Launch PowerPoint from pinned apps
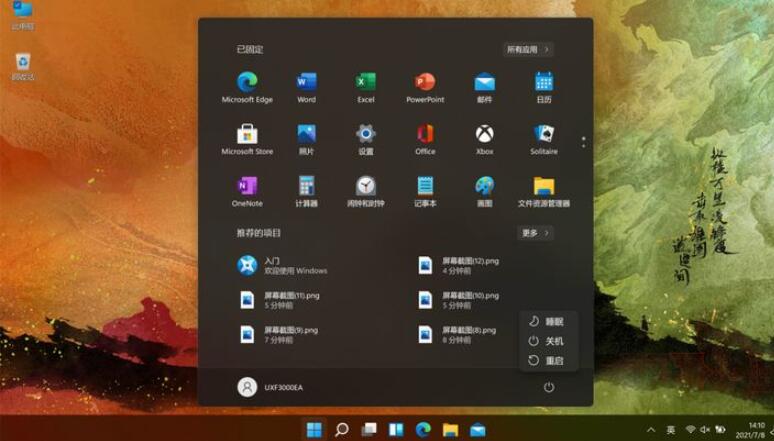Viewport: 774px width, 441px height. pyautogui.click(x=425, y=87)
